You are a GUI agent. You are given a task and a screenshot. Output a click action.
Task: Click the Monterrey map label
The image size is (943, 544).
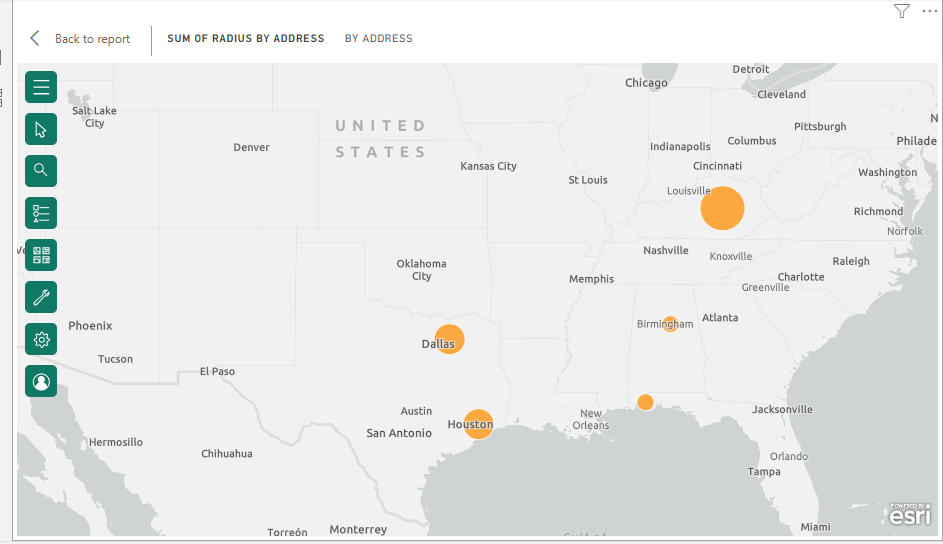click(358, 530)
